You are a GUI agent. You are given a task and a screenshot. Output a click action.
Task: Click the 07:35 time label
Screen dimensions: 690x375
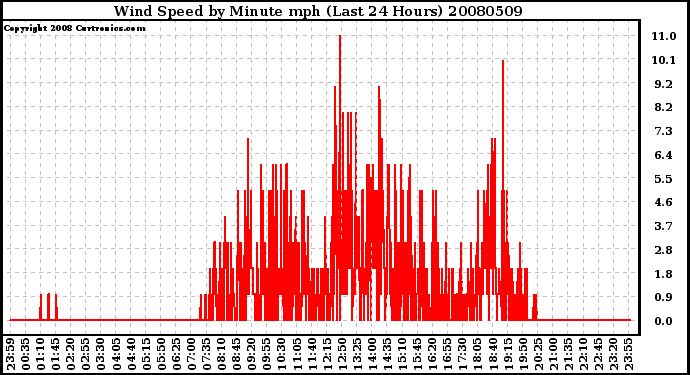206,354
